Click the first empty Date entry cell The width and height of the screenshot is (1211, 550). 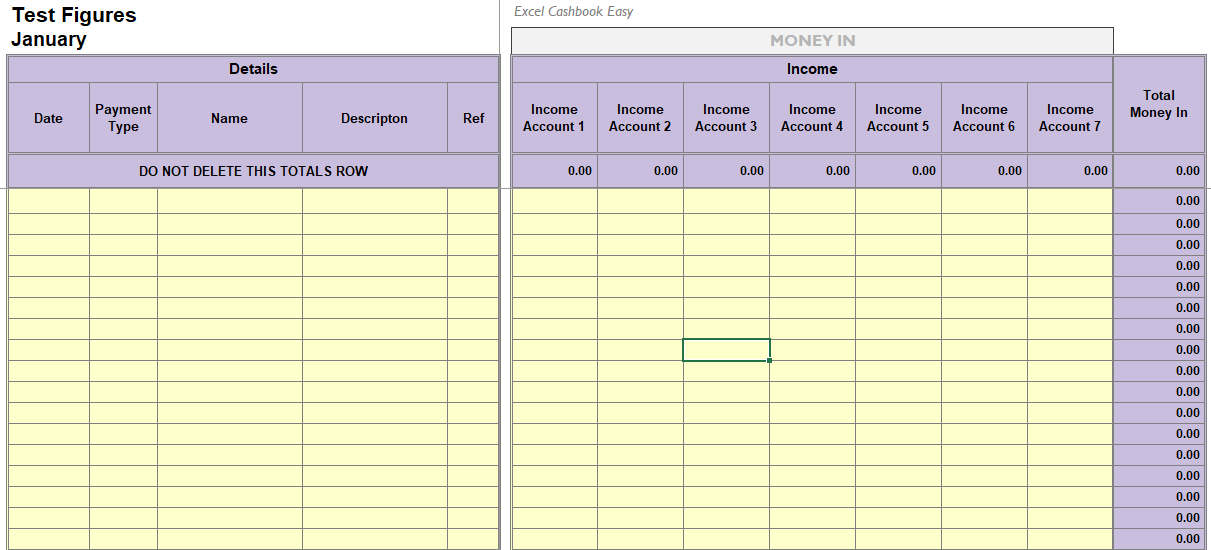[x=48, y=201]
